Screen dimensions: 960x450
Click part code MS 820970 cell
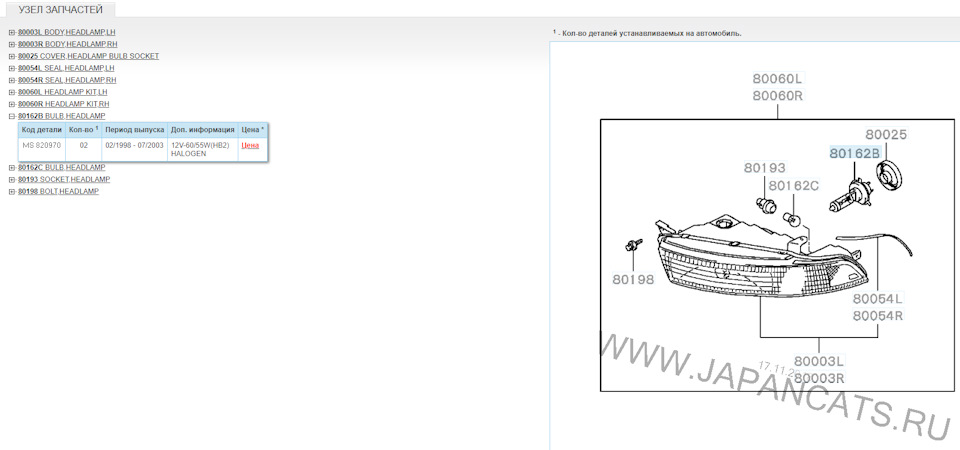[x=42, y=149]
